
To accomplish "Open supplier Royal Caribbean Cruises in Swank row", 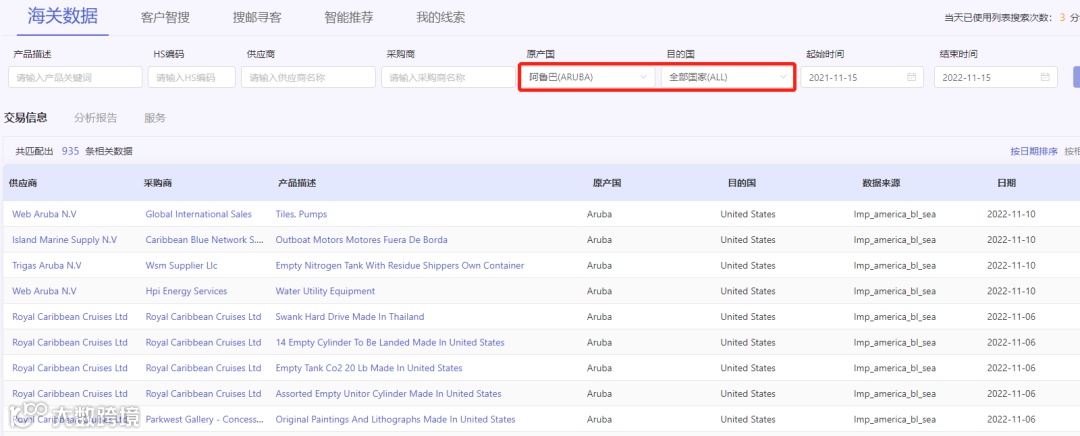I will click(70, 317).
